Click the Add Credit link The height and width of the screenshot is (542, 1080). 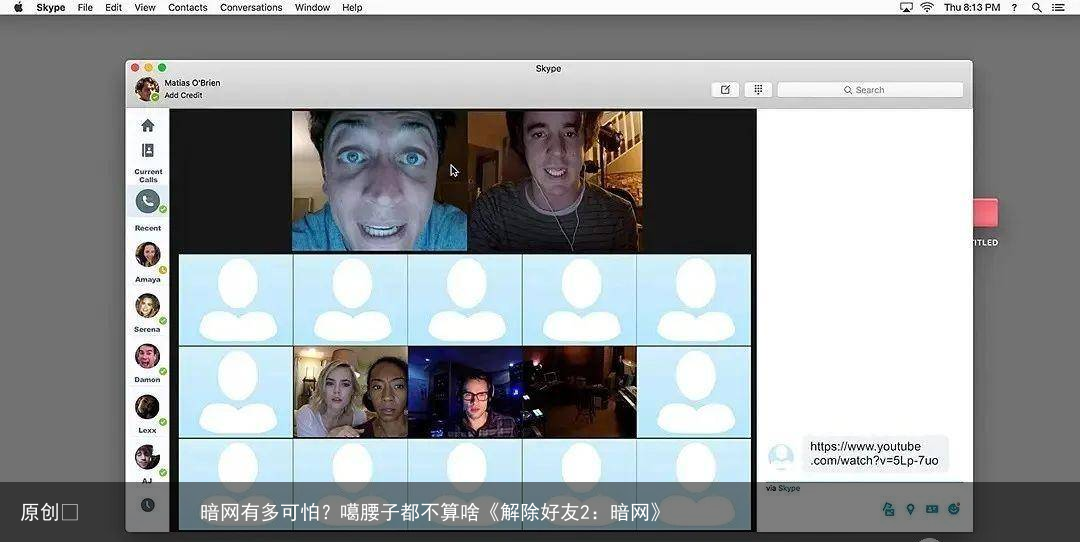(183, 96)
